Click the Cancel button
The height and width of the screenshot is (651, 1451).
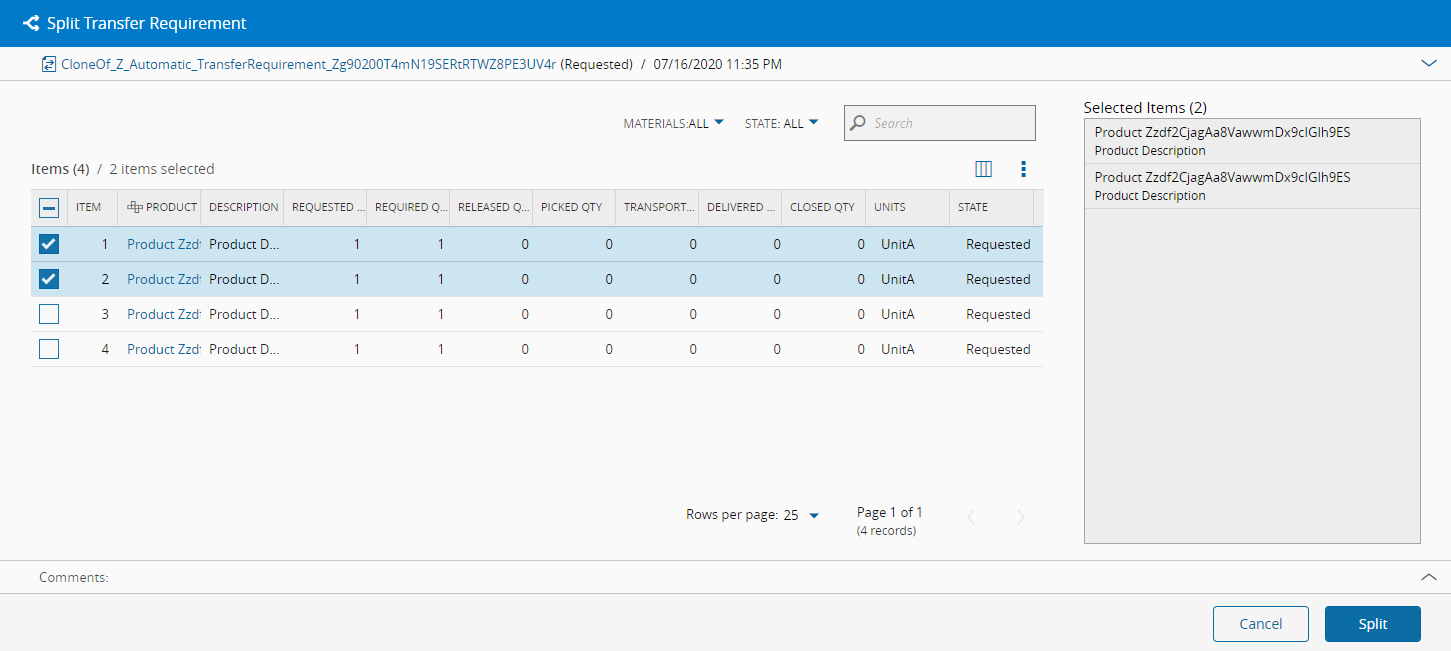point(1260,624)
